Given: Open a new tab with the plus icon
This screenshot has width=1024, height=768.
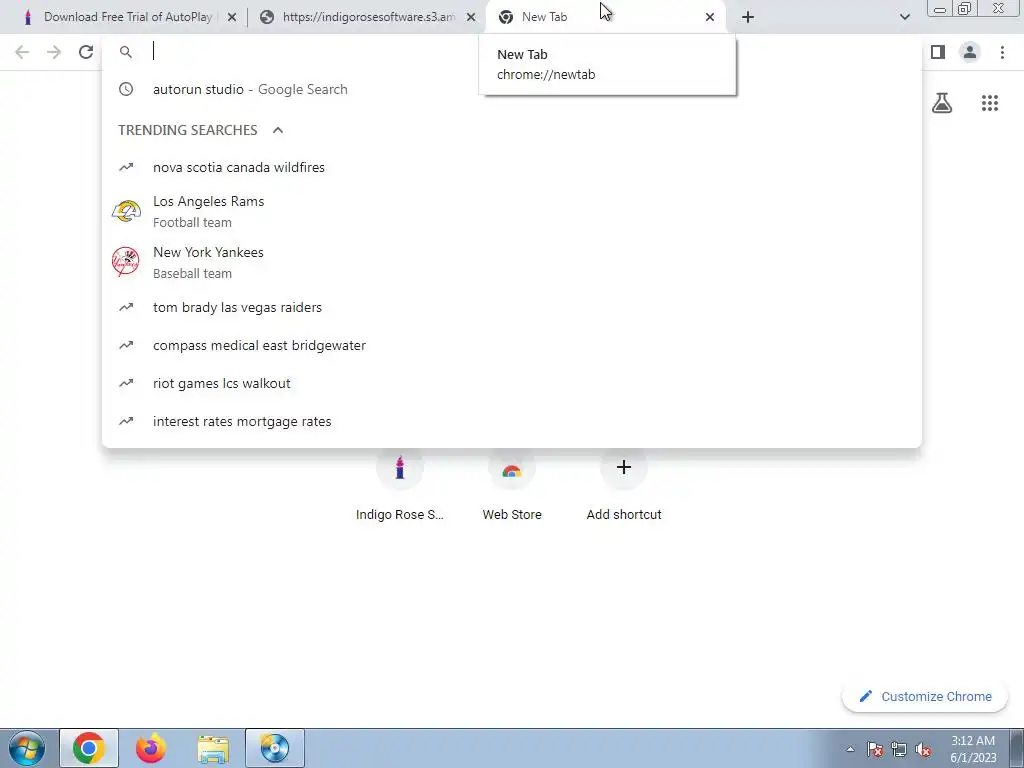Looking at the screenshot, I should click(x=748, y=17).
